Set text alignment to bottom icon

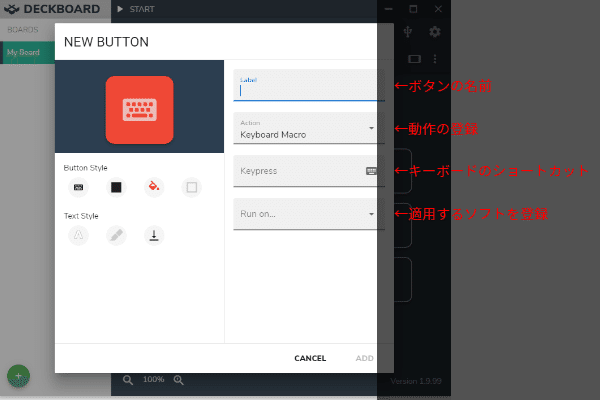click(x=154, y=235)
